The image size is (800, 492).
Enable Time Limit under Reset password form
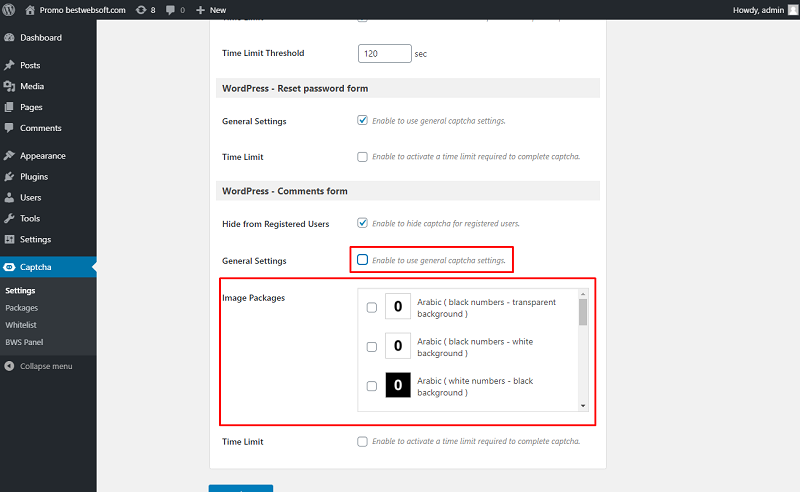(362, 157)
